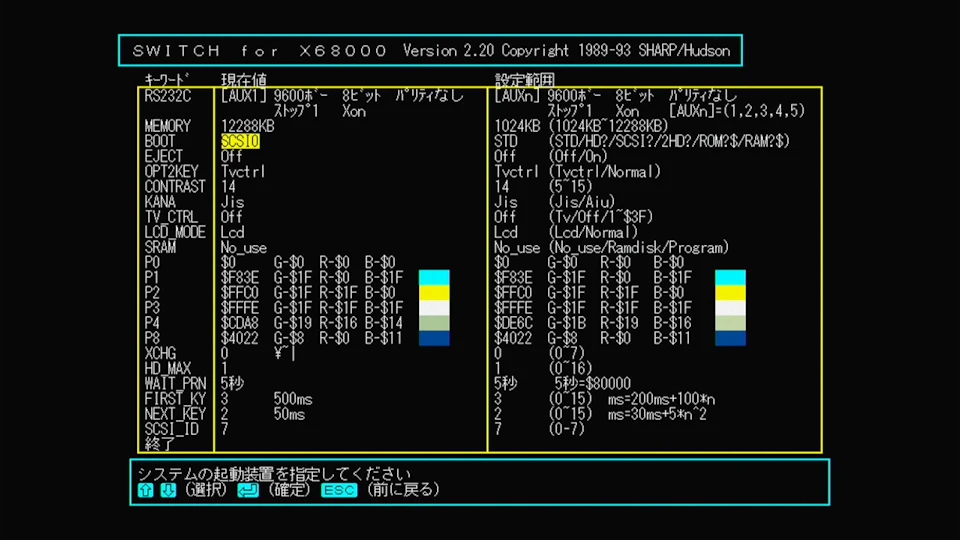Viewport: 960px width, 540px height.
Task: Select the BOOT keyword
Action: (x=160, y=141)
